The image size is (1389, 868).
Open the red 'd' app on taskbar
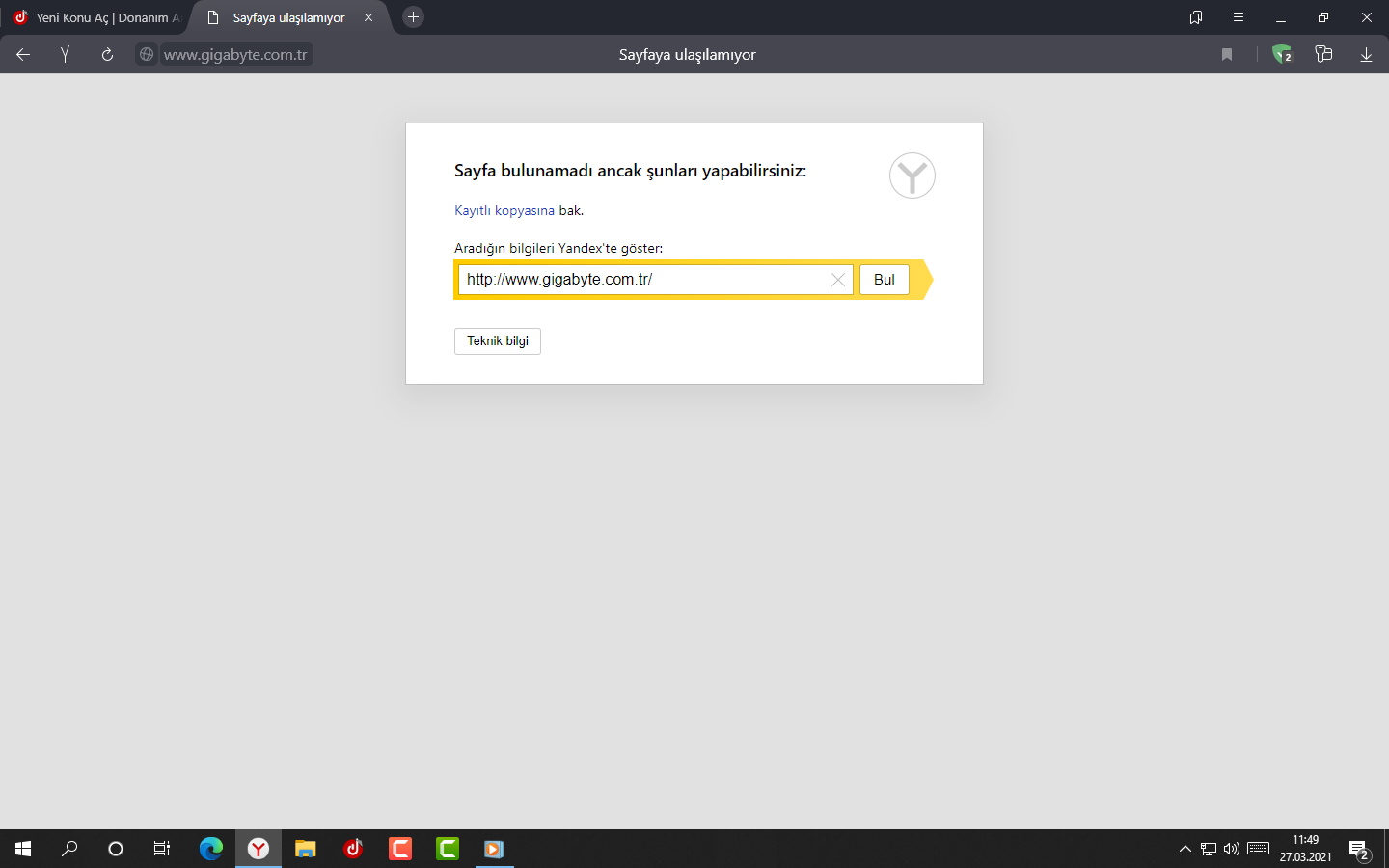click(353, 849)
